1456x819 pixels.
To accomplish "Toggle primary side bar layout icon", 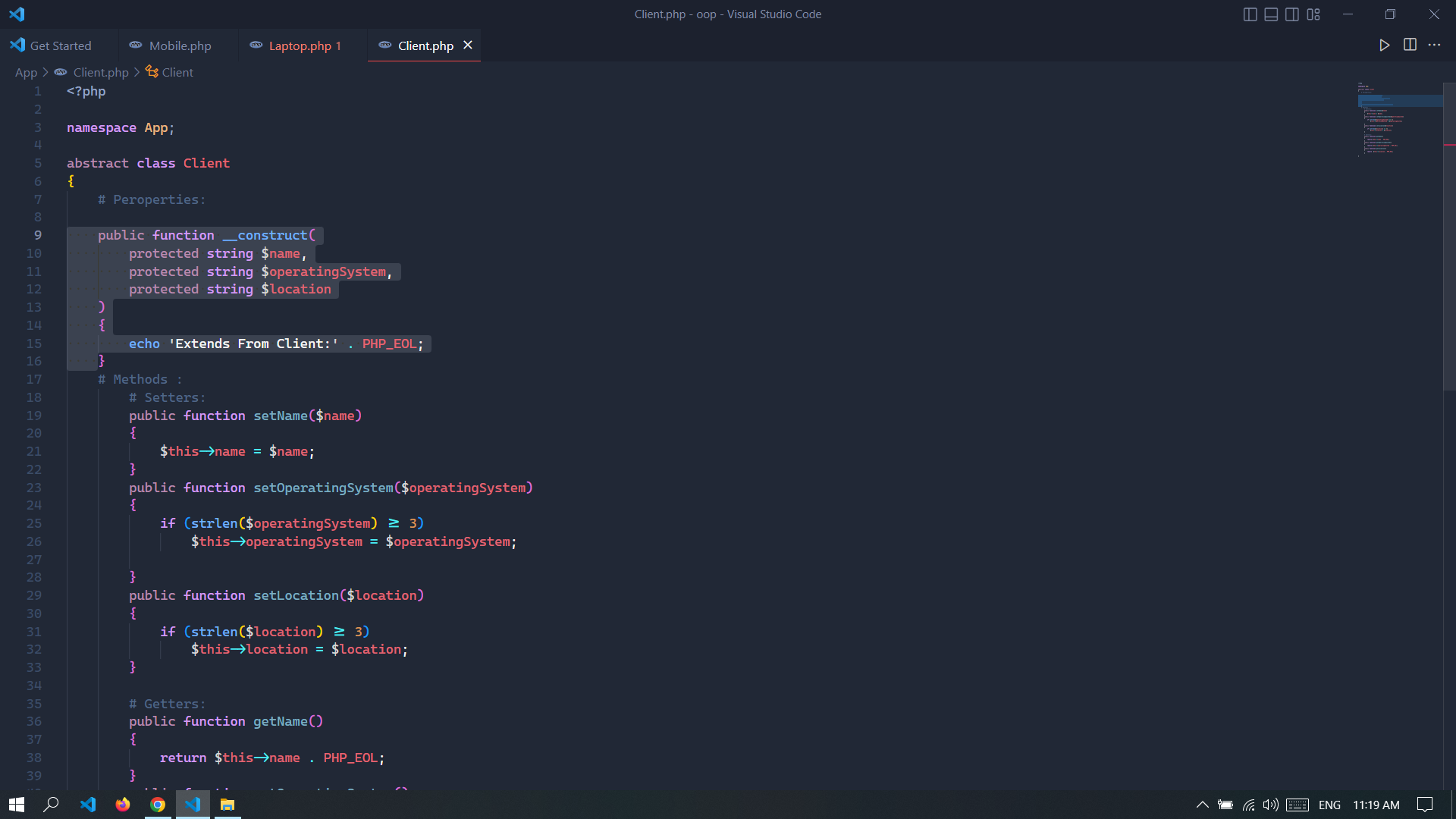I will click(1250, 14).
